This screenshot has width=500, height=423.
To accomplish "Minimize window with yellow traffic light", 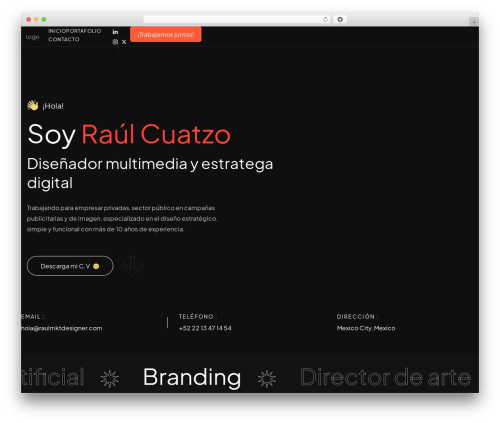I will pos(36,19).
